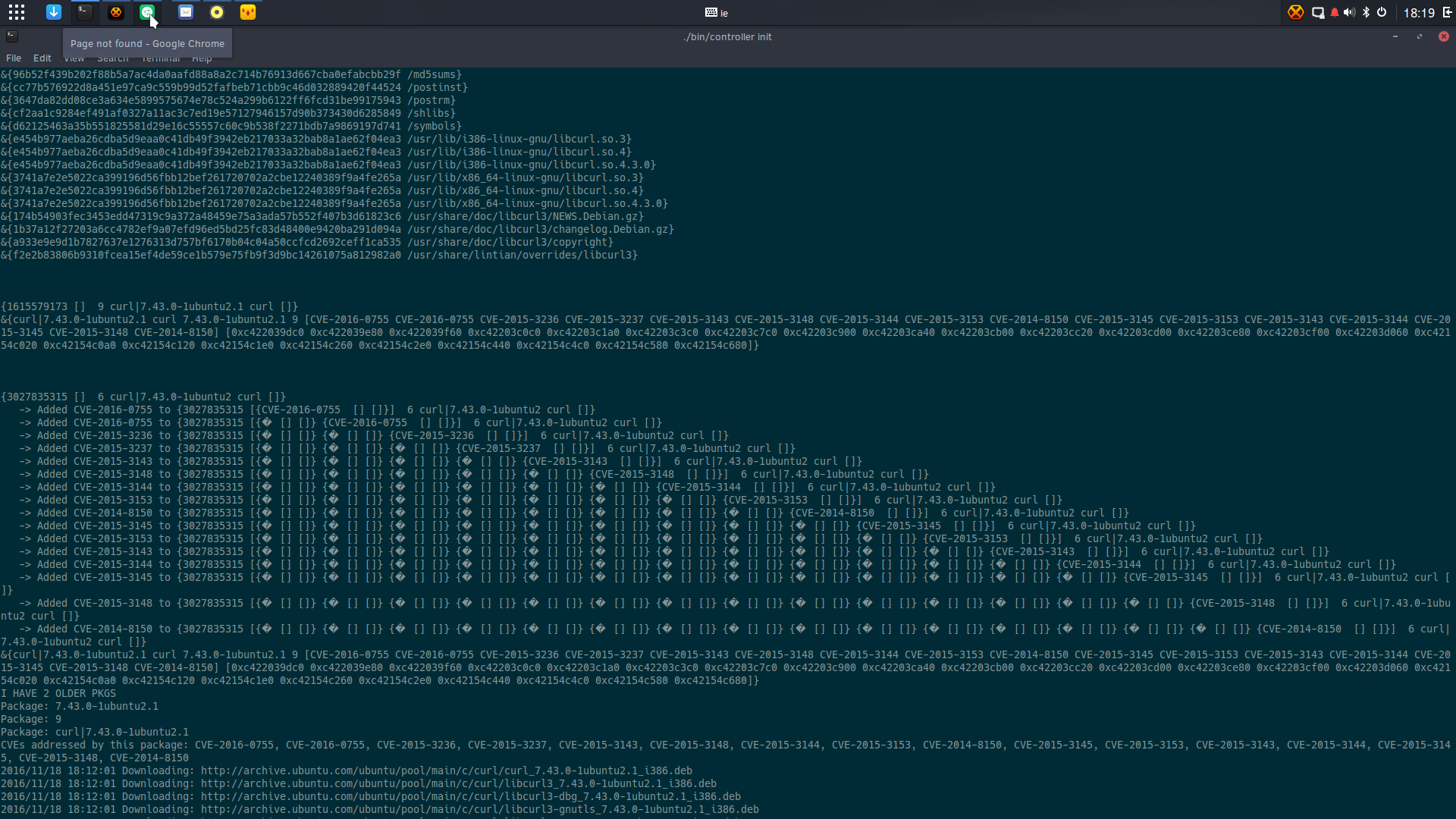Click the 'Package: curl|7.43.0-1ubuntu2.1' line

(x=95, y=732)
